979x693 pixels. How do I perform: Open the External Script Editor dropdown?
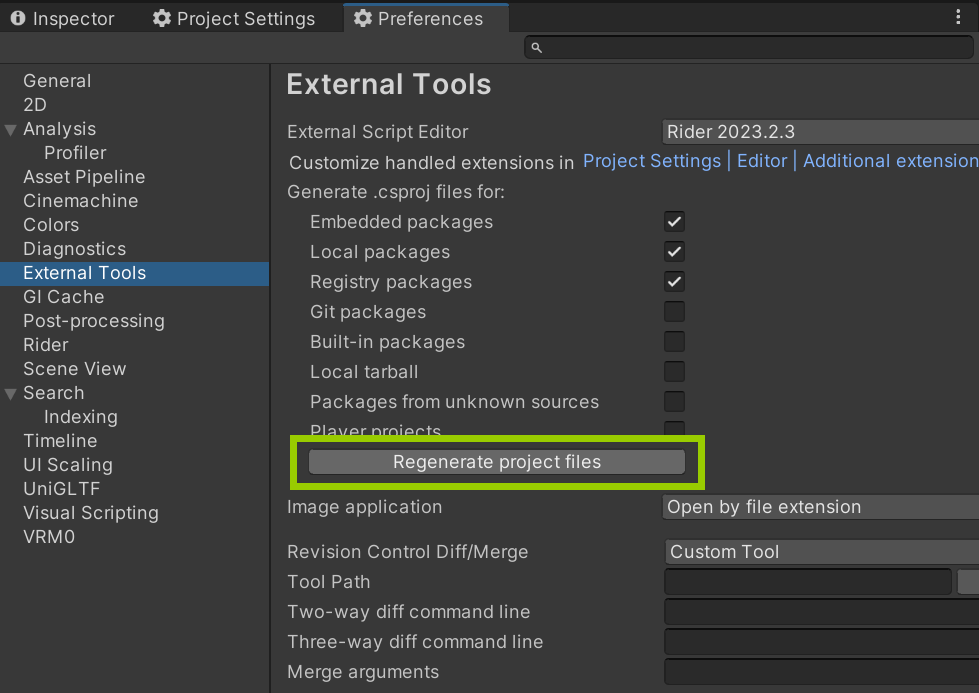pyautogui.click(x=820, y=132)
